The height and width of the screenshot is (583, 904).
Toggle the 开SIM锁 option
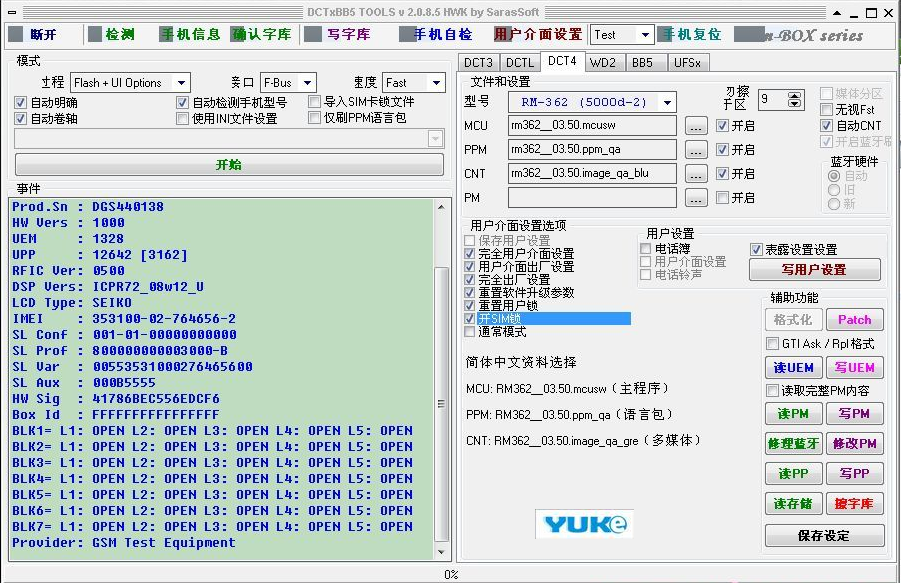[469, 319]
